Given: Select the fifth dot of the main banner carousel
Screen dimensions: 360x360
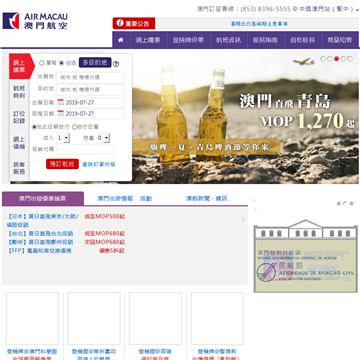Looking at the screenshot, I should pyautogui.click(x=350, y=59).
